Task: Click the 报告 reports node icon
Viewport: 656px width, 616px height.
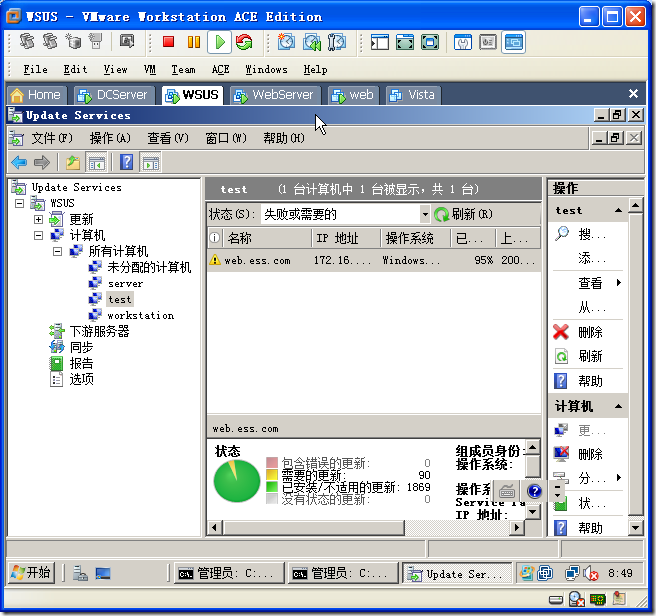Action: pos(56,363)
